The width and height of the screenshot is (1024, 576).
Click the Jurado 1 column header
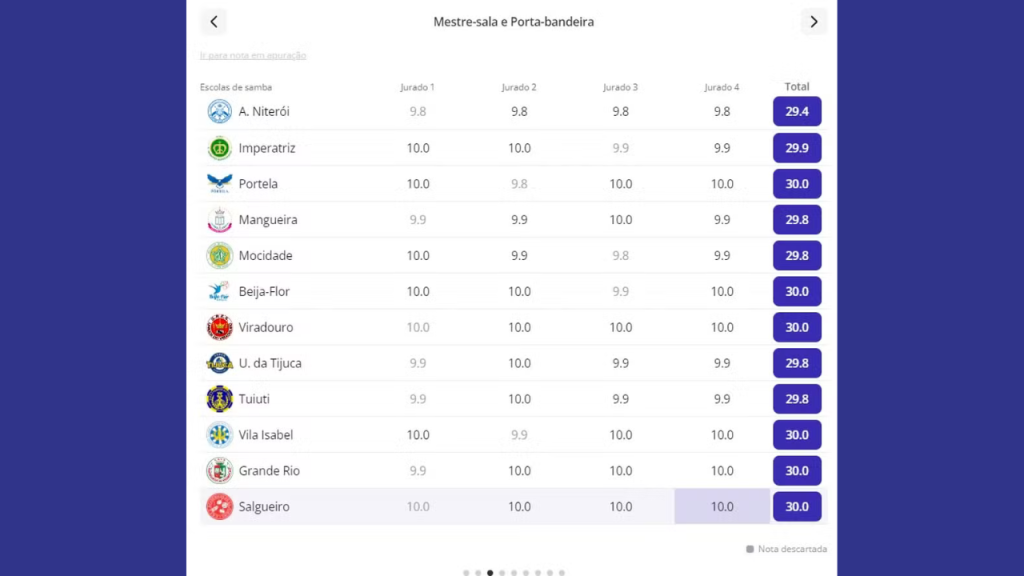pos(417,88)
